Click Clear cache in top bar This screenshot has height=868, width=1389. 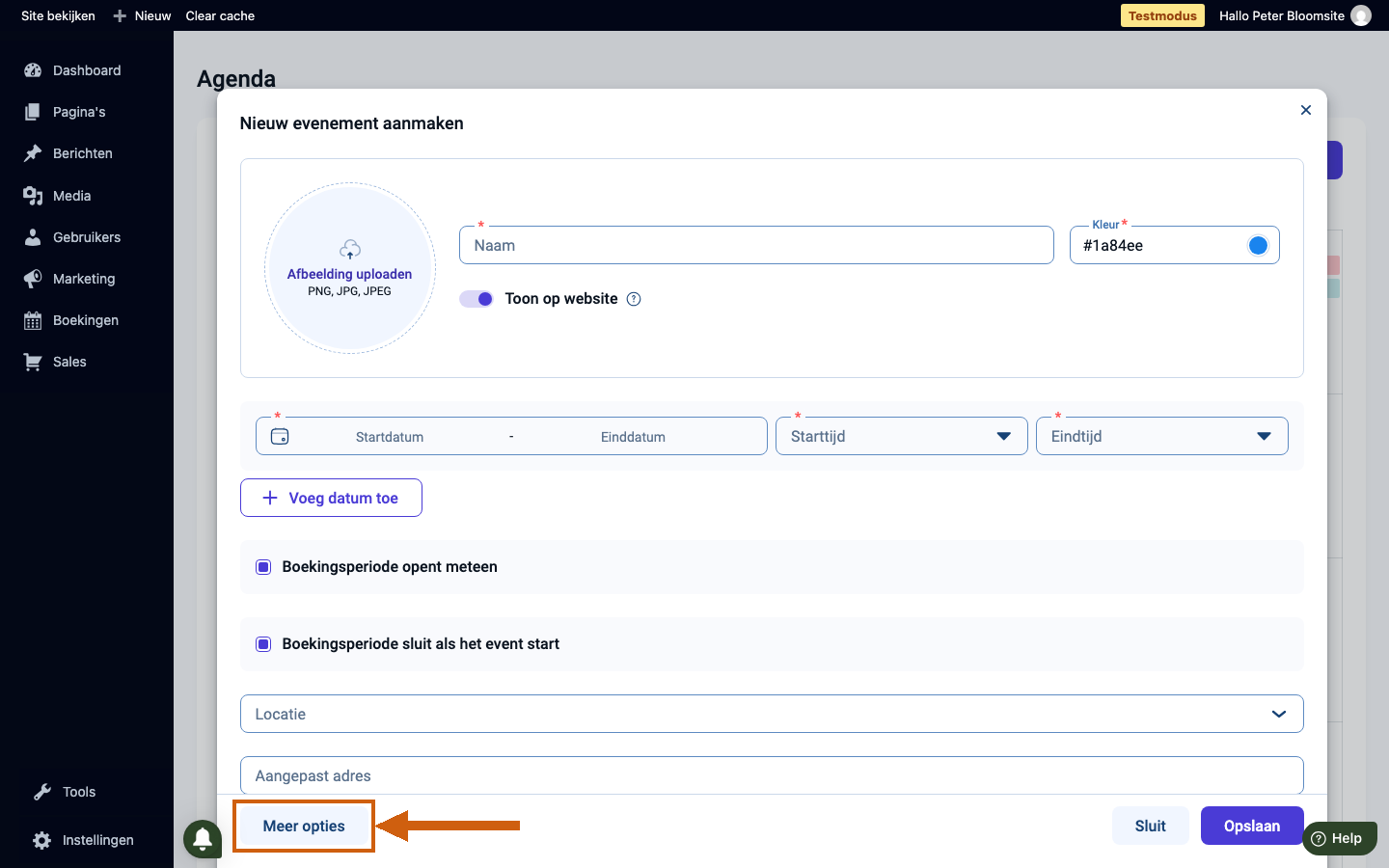(220, 15)
